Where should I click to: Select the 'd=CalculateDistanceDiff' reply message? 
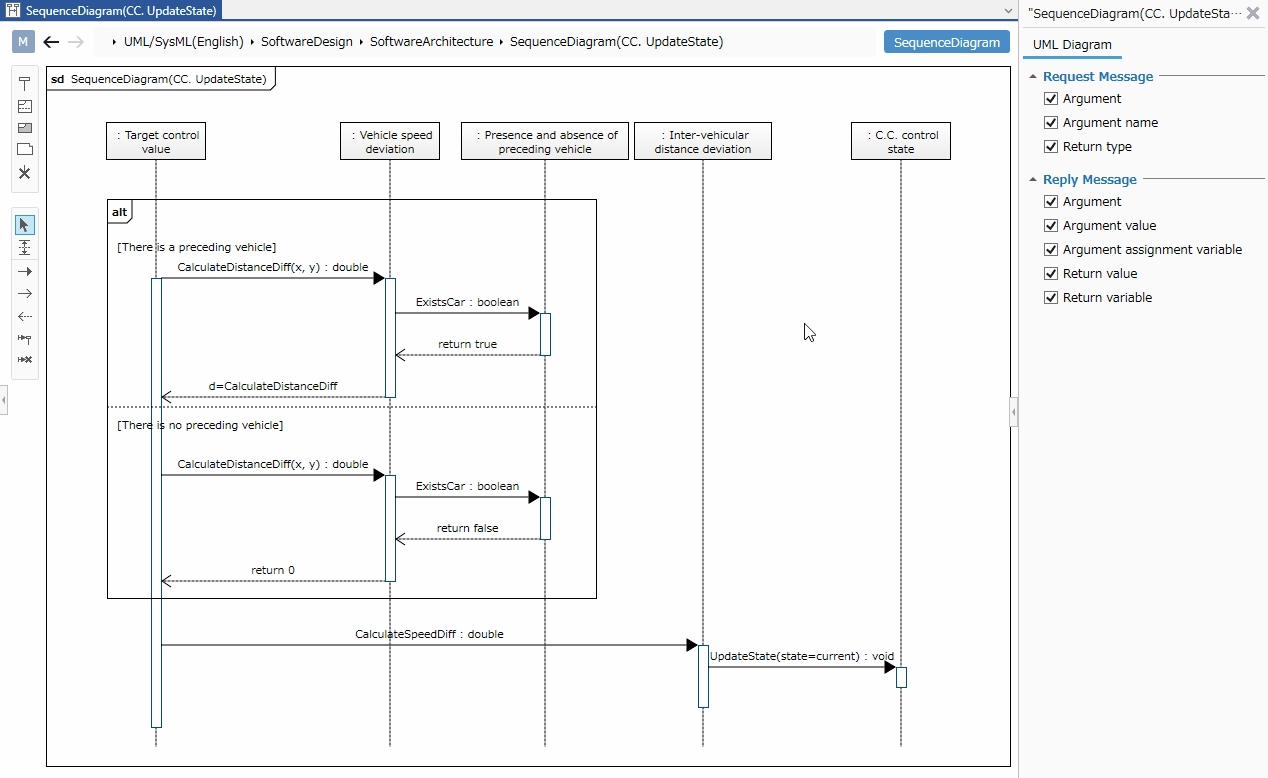click(x=273, y=386)
